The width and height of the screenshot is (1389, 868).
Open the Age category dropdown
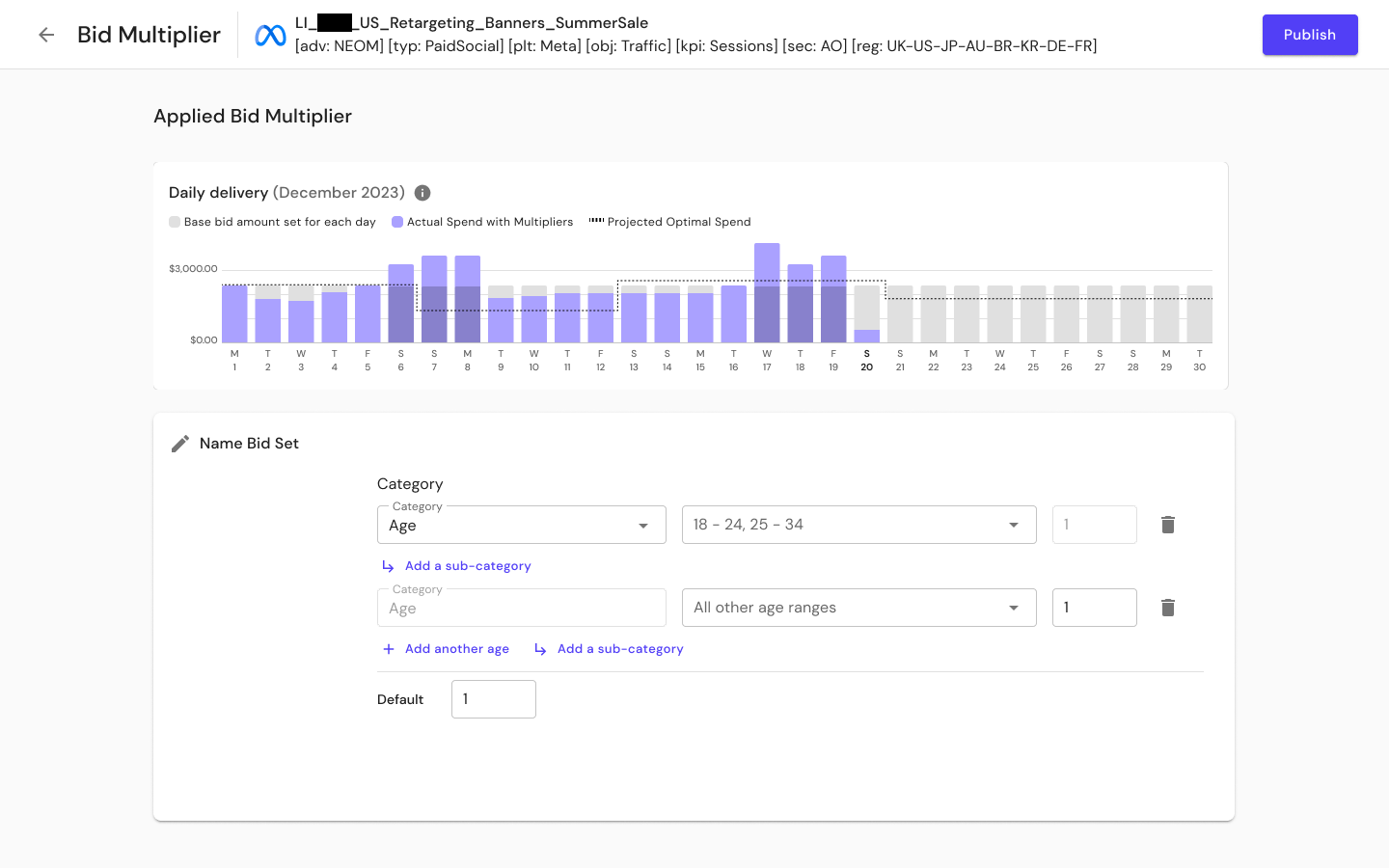point(521,524)
